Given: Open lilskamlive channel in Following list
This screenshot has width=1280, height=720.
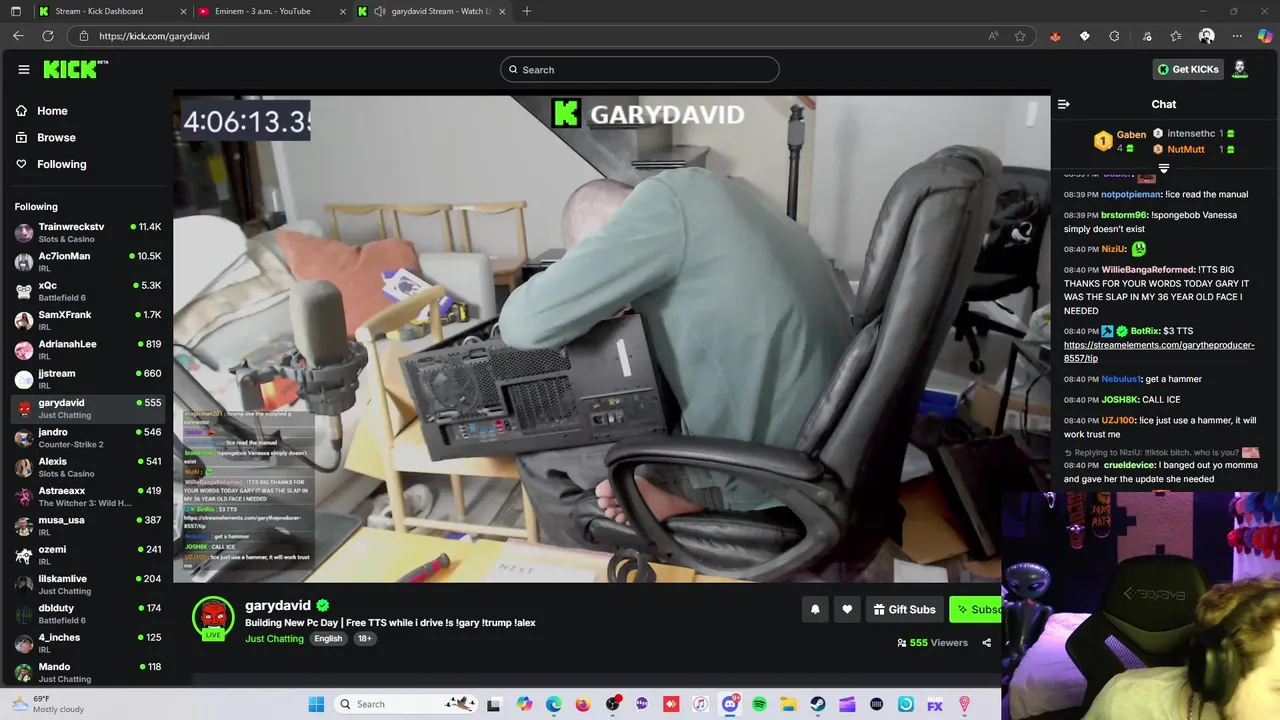Looking at the screenshot, I should point(88,584).
